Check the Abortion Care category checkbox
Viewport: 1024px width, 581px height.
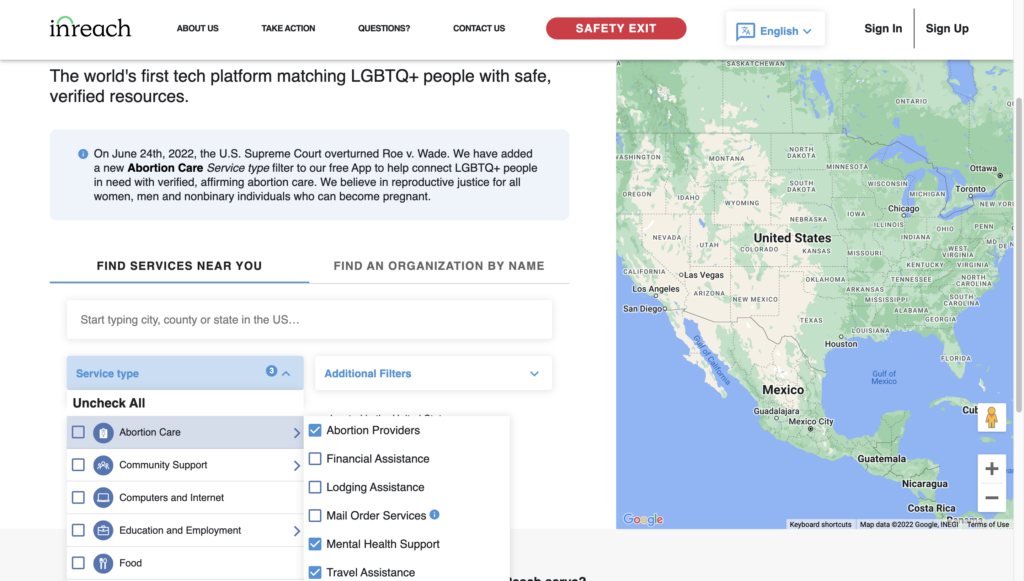pyautogui.click(x=78, y=432)
